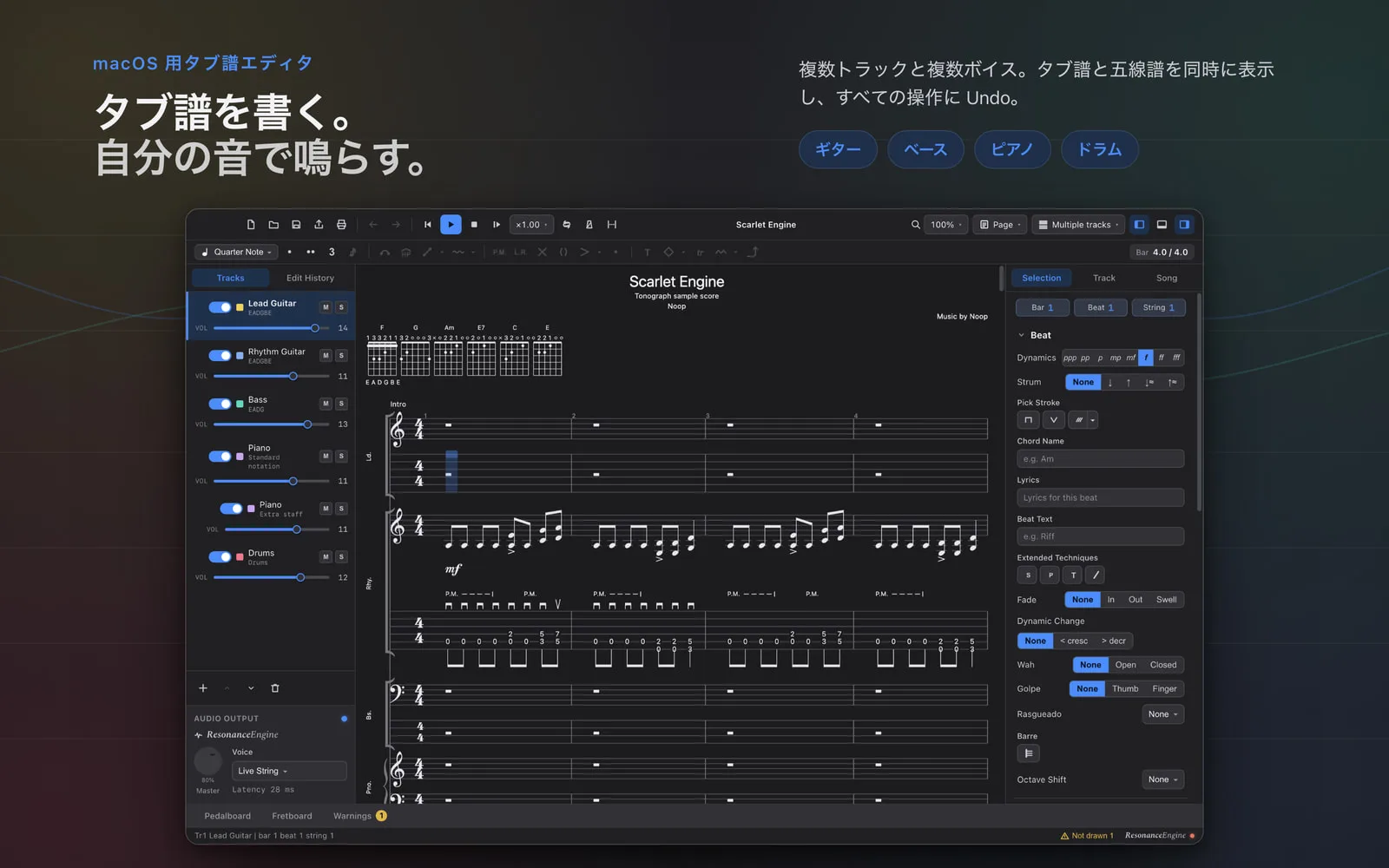
Task: Export the score using share icon
Action: coord(319,225)
